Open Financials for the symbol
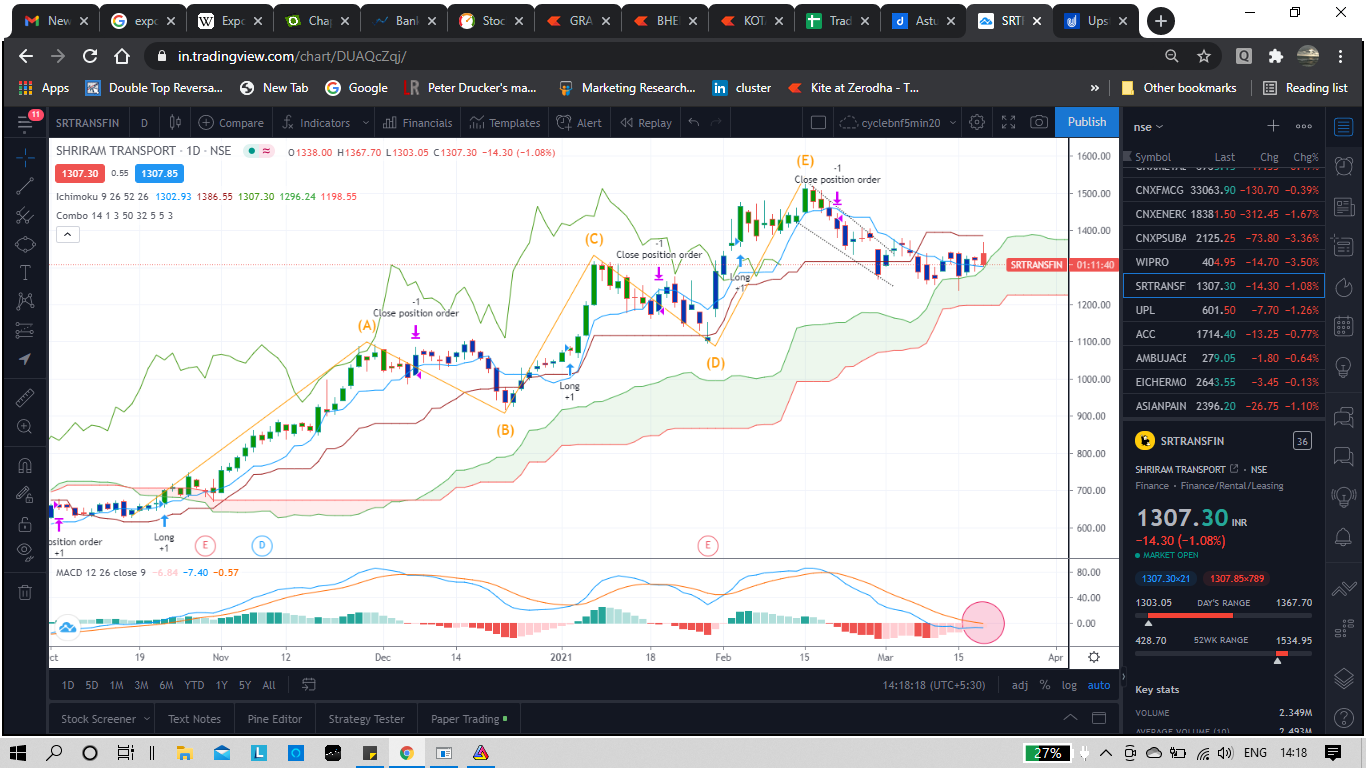Viewport: 1366px width, 768px height. click(418, 123)
